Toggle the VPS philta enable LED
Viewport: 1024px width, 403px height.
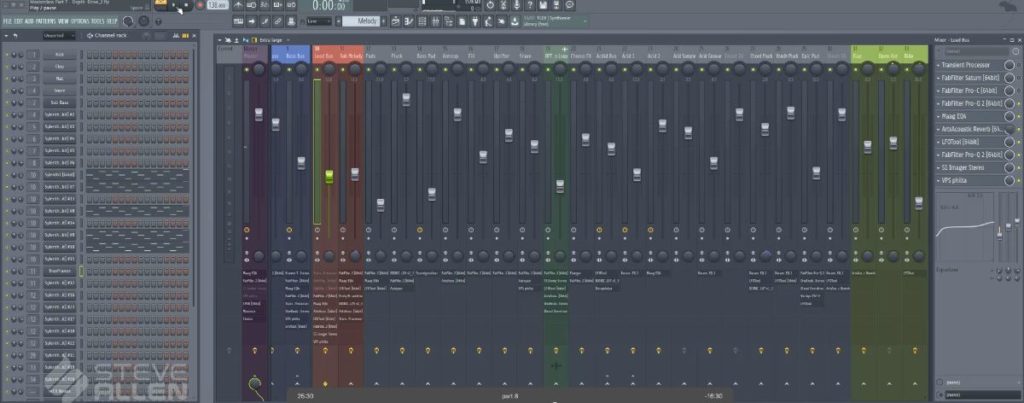pos(1019,180)
